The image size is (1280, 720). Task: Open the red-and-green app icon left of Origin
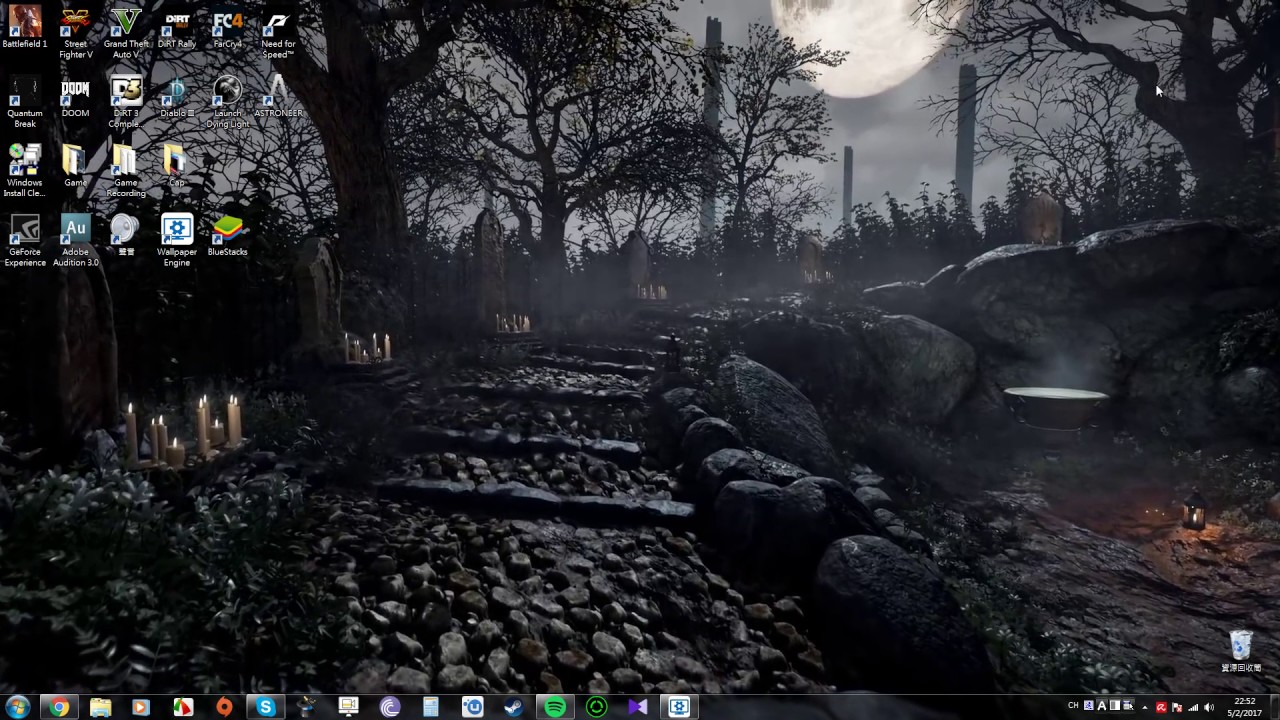(183, 707)
